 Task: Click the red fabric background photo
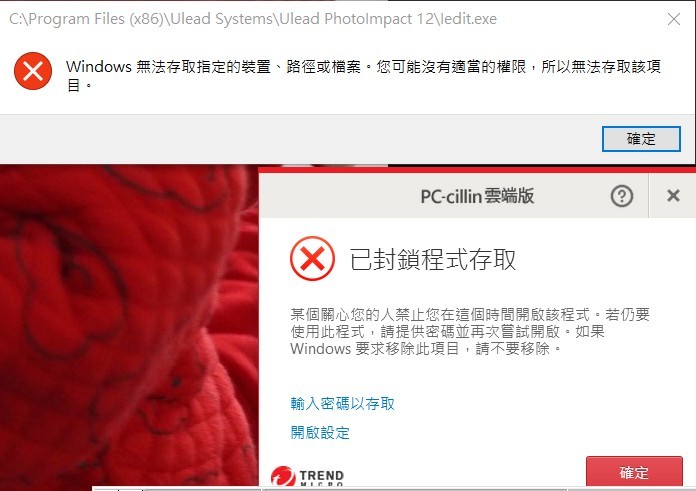tap(129, 326)
